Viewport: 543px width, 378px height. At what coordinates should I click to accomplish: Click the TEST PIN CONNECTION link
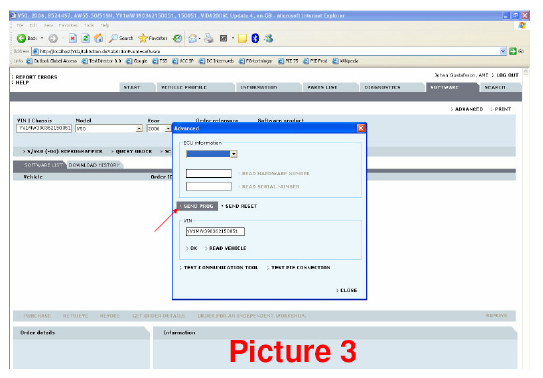pyautogui.click(x=301, y=267)
